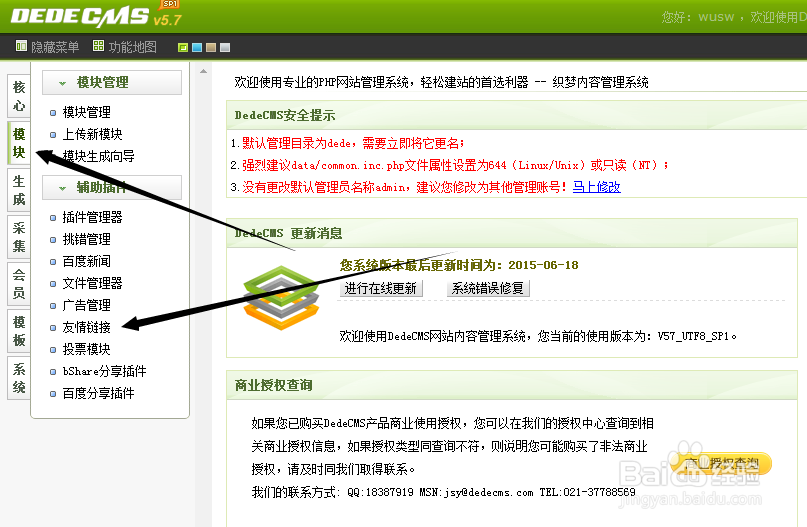
Task: Click the 进行在线更新 button
Action: pos(381,288)
